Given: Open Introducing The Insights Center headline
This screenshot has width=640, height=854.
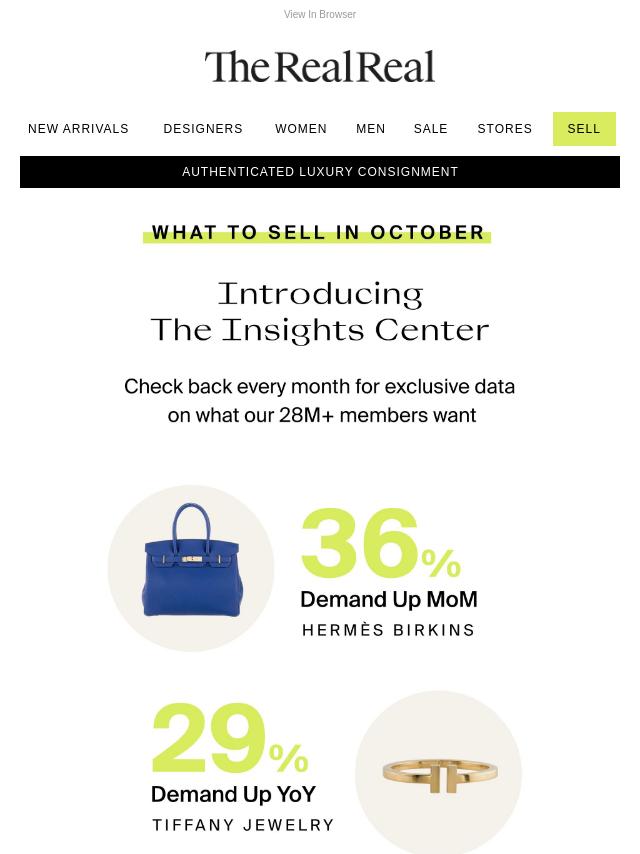Looking at the screenshot, I should point(320,311).
